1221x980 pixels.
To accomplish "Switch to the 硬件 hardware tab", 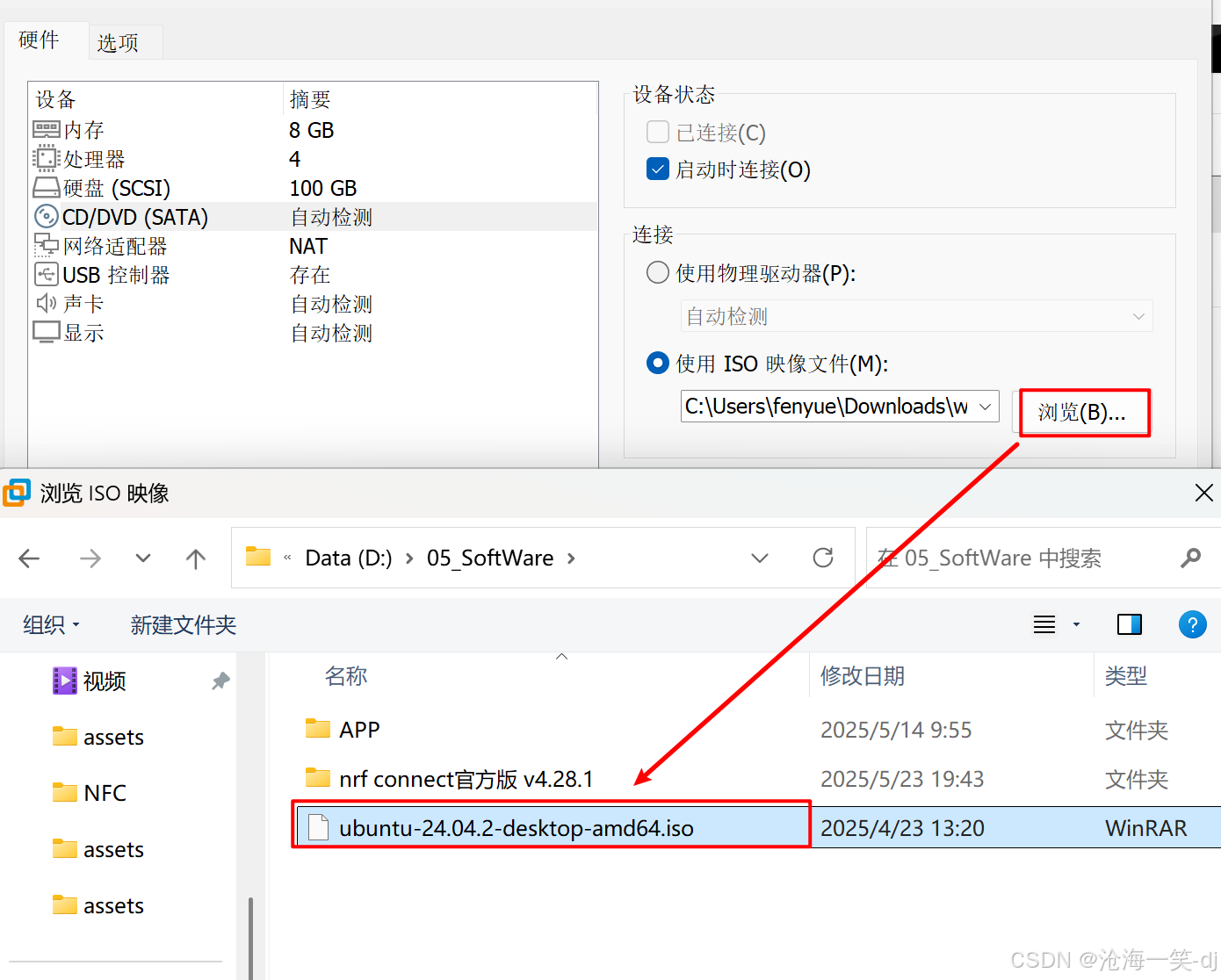I will pos(40,40).
